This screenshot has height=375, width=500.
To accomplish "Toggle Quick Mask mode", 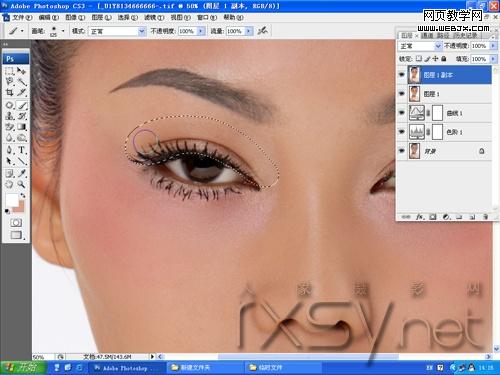I will click(x=16, y=223).
